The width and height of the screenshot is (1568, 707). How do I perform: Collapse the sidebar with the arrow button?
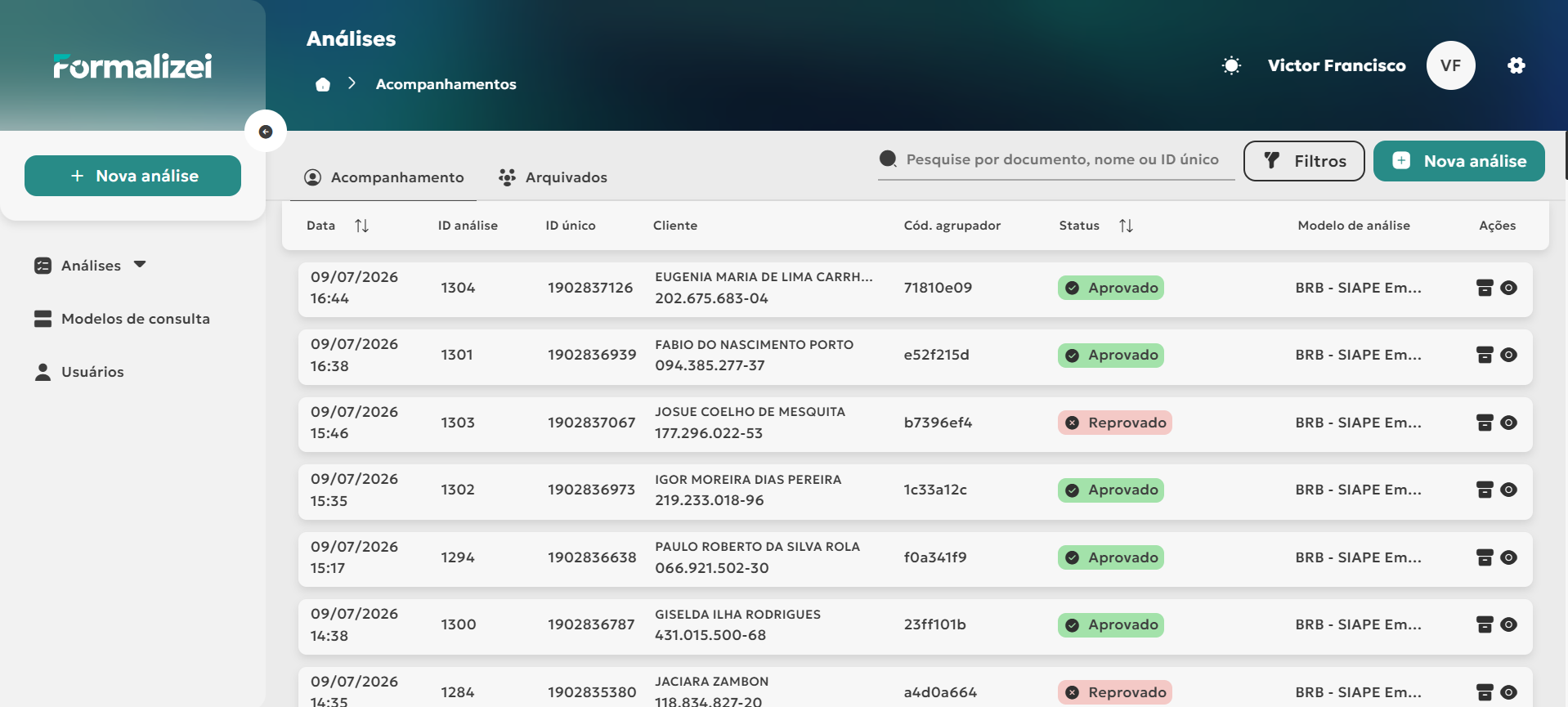tap(266, 132)
